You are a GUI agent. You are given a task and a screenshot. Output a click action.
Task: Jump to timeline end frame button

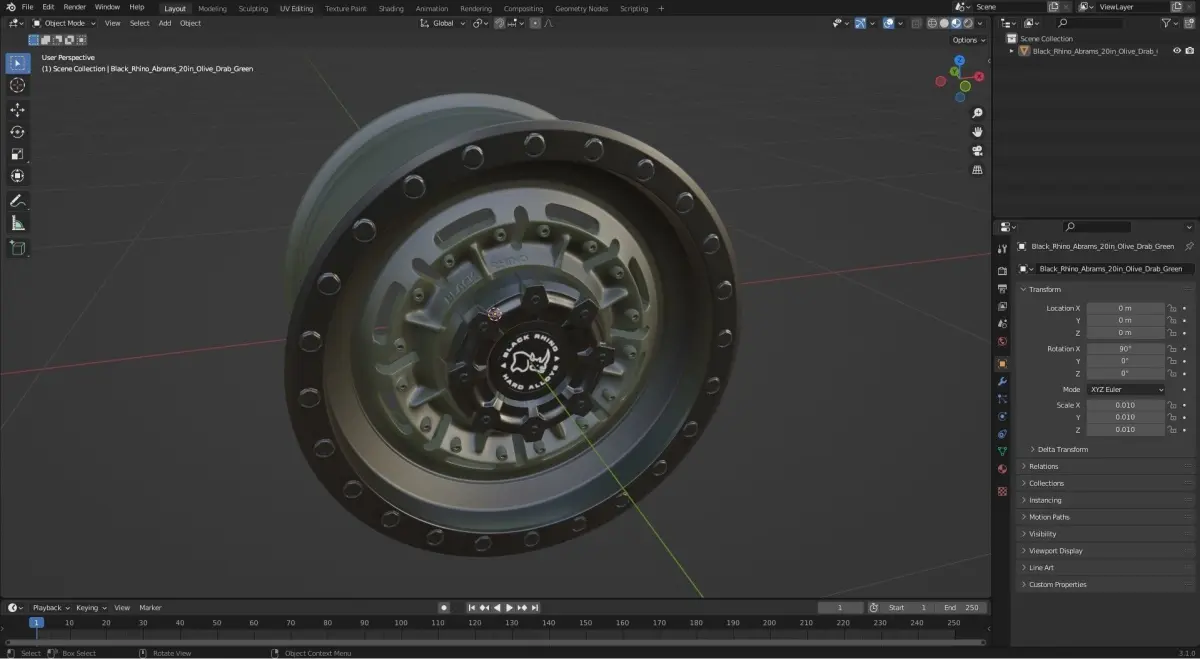pos(535,607)
